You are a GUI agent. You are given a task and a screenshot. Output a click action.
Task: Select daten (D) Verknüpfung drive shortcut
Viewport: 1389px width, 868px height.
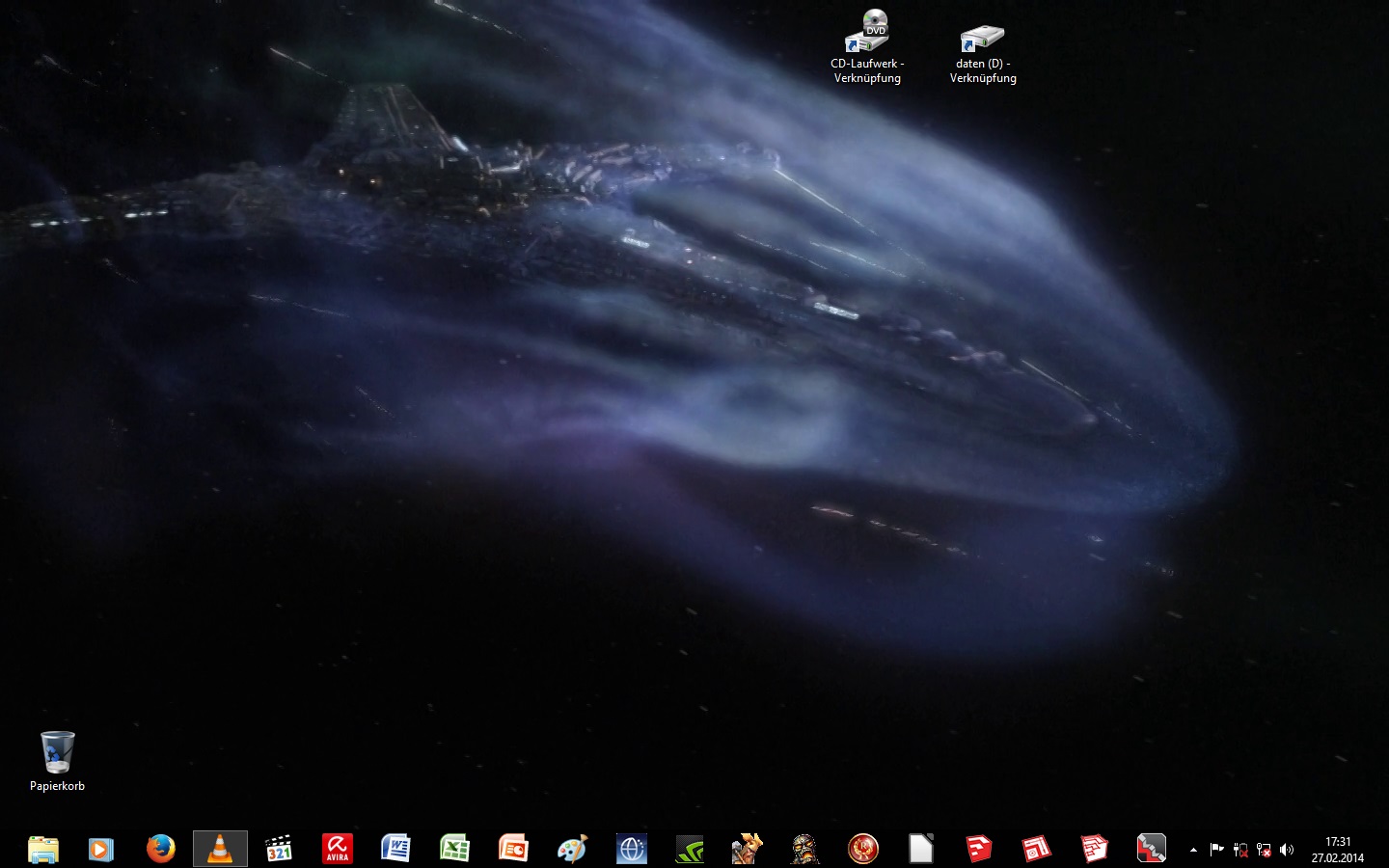(983, 53)
